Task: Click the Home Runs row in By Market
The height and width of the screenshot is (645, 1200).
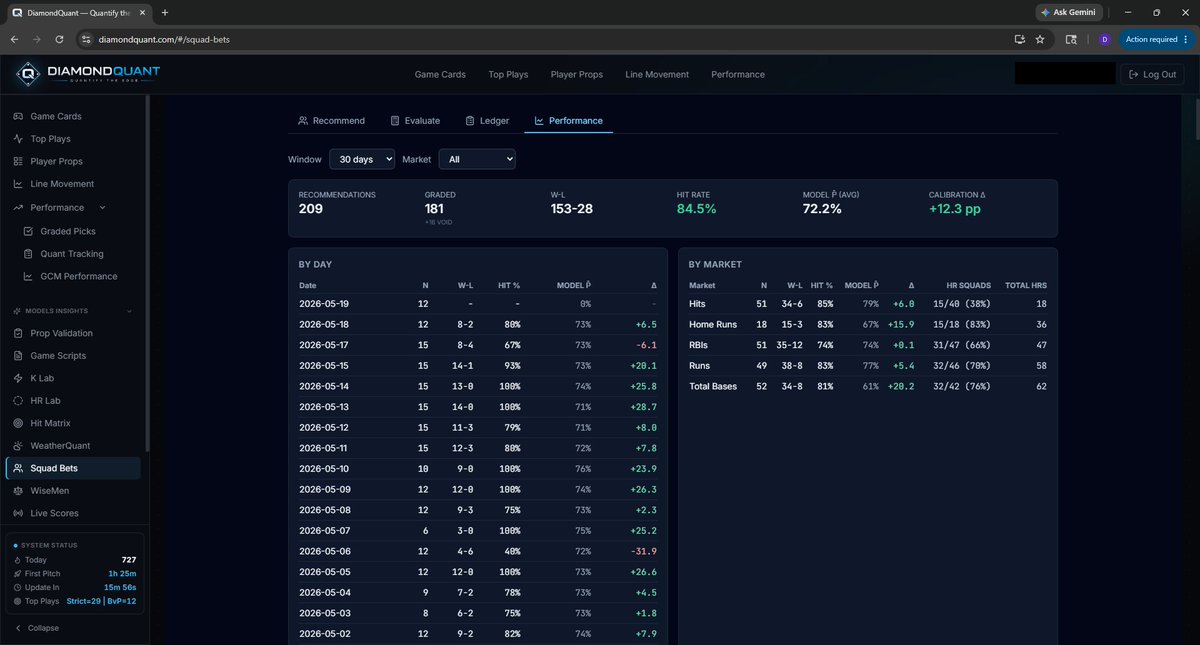Action: [868, 325]
